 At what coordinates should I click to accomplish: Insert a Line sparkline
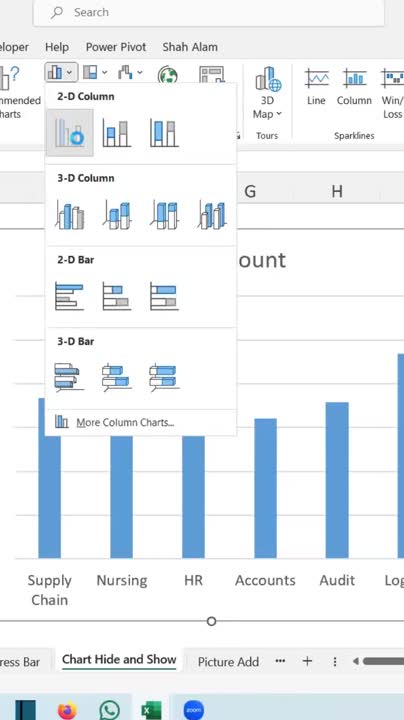pyautogui.click(x=316, y=87)
